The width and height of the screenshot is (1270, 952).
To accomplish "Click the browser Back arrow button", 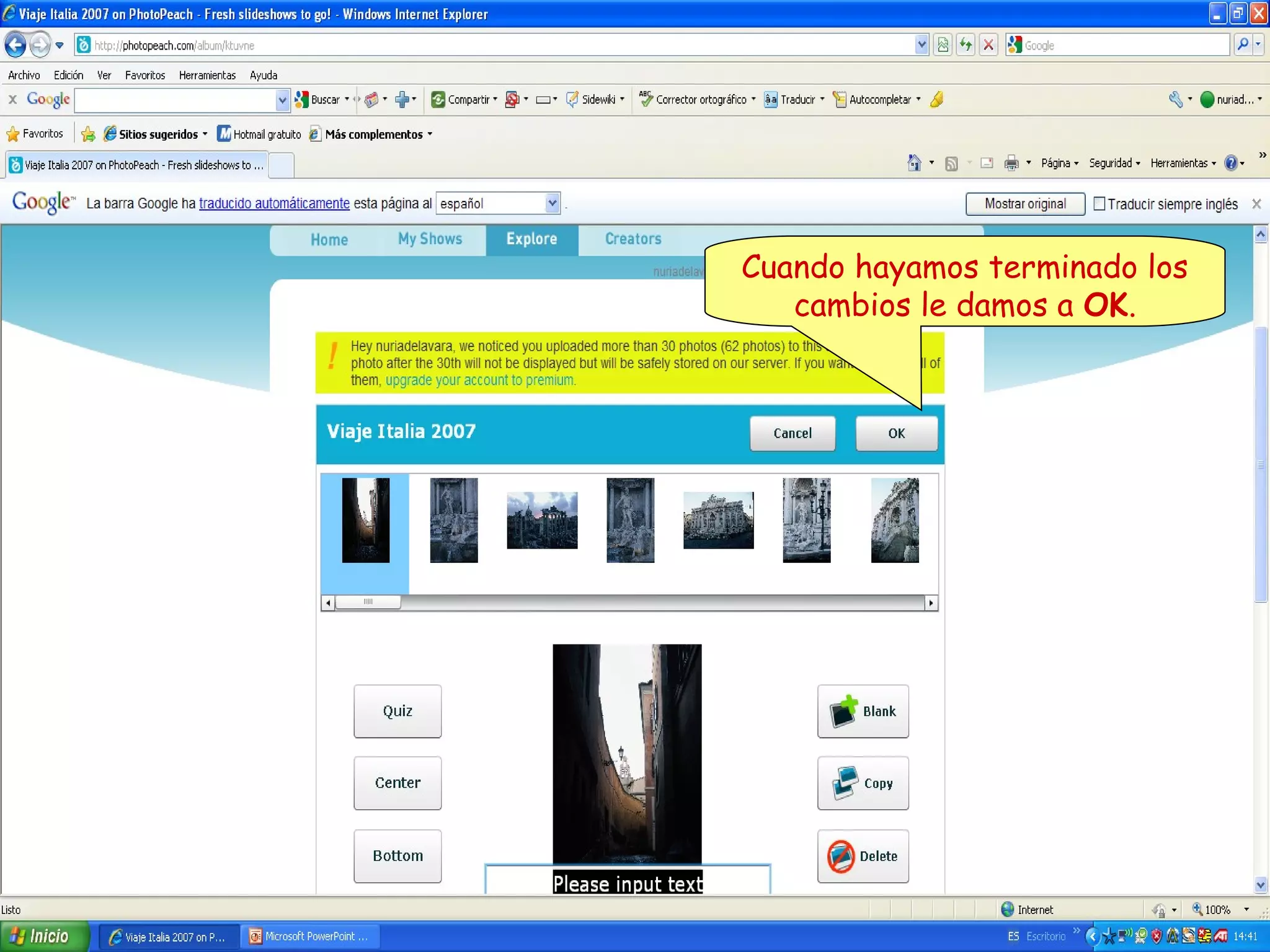I will pos(15,45).
